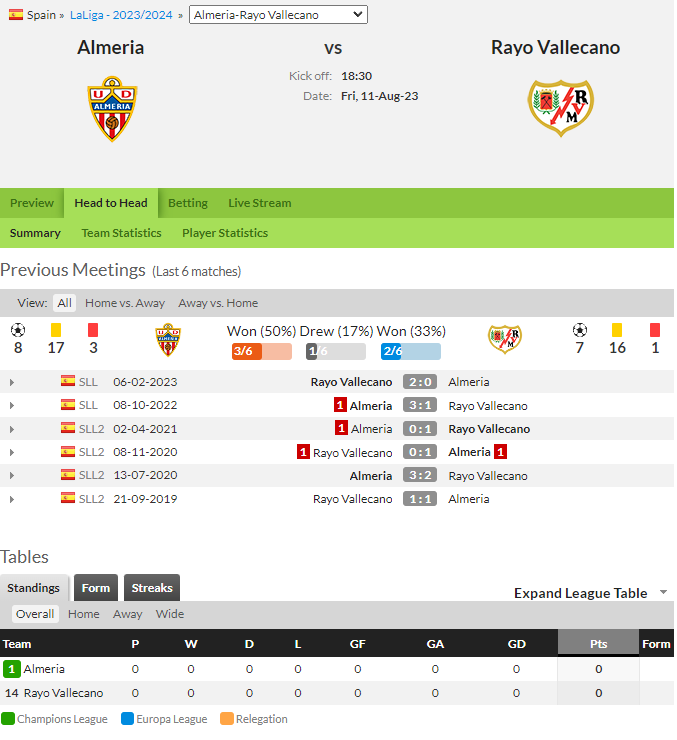Open the LaLiga - 2023/2024 link

[x=121, y=15]
